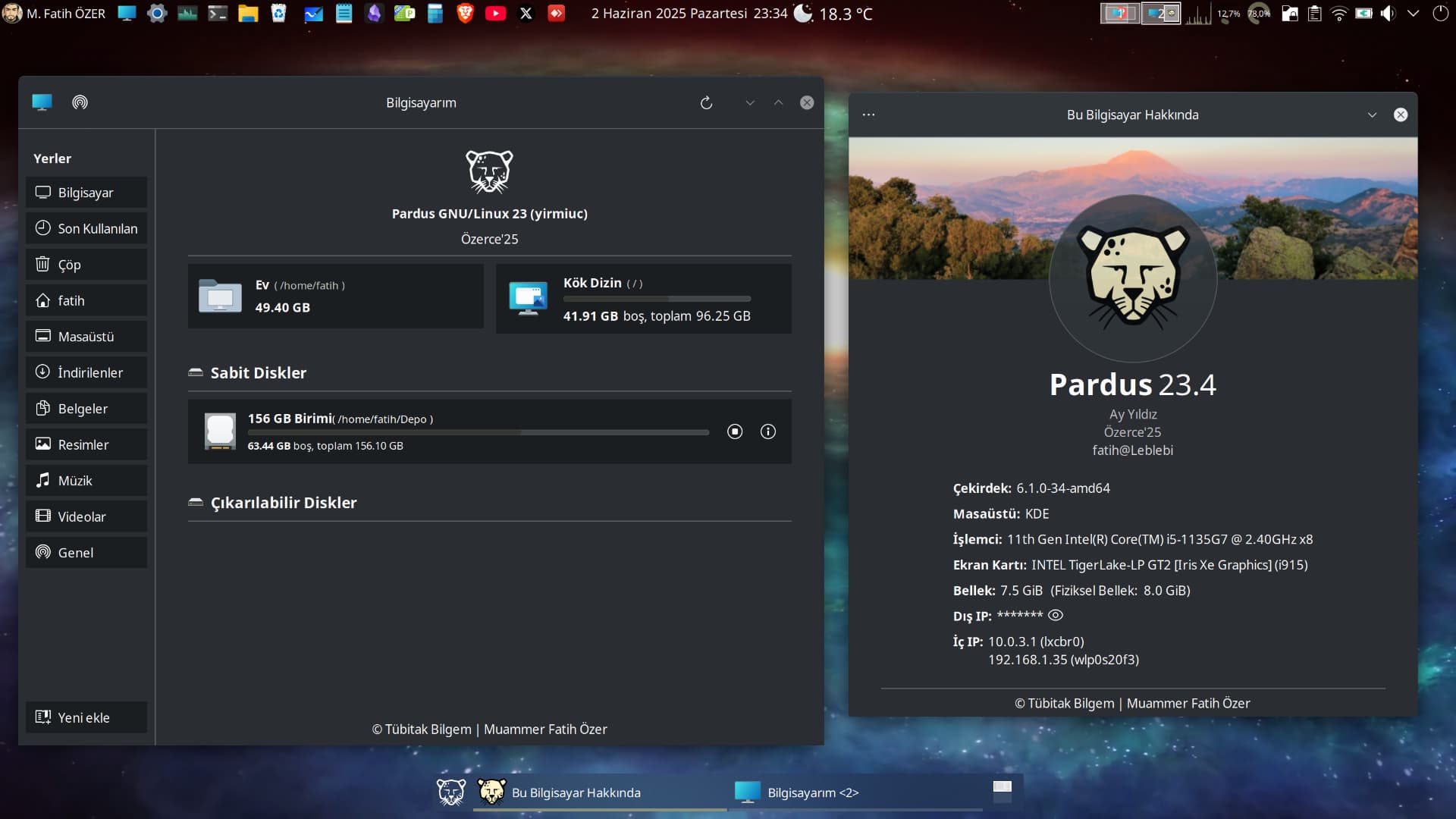
Task: Unmount the 156 GB Birimi disk
Action: (735, 431)
